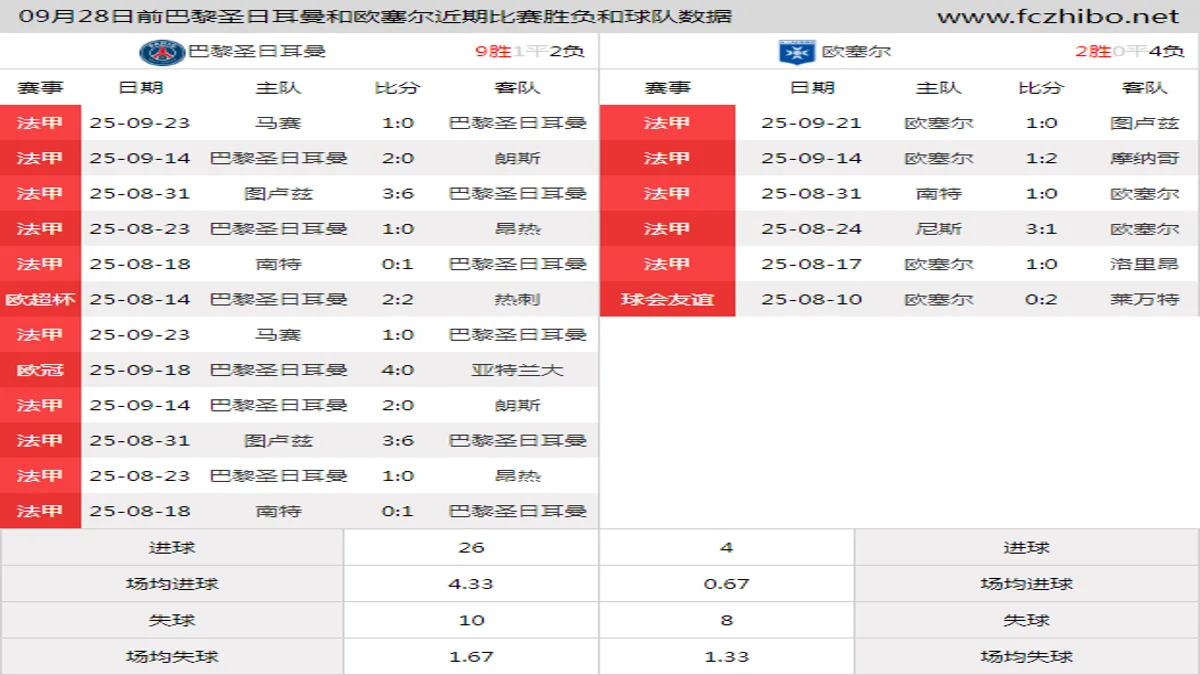This screenshot has width=1200, height=675.
Task: Open the www.fczhibo.net website link
Action: pyautogui.click(x=1058, y=16)
